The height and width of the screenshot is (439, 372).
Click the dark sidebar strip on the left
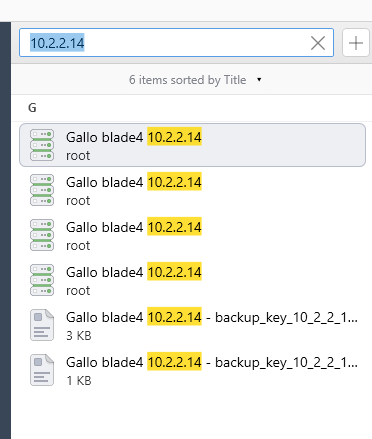point(5,230)
